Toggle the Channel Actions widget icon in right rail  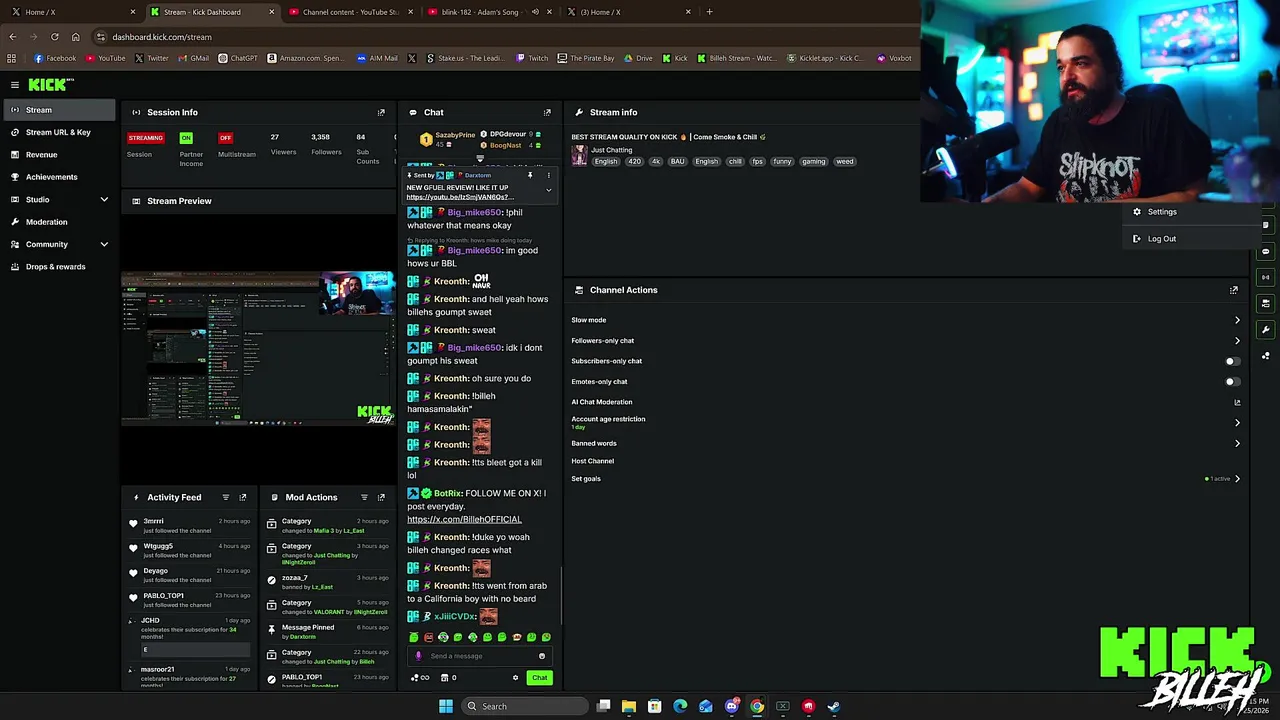[1266, 303]
